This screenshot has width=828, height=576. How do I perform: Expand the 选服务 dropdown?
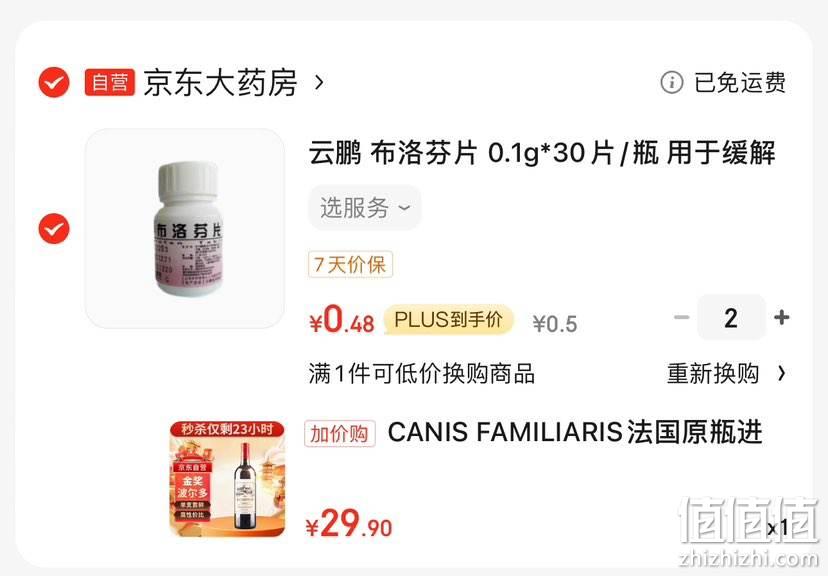[x=364, y=207]
